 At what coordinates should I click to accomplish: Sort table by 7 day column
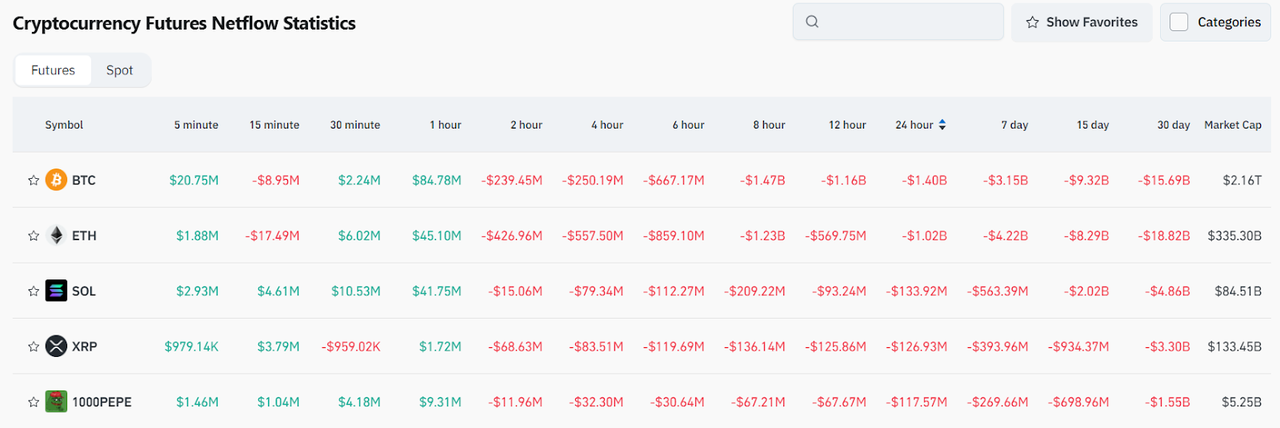[1013, 125]
